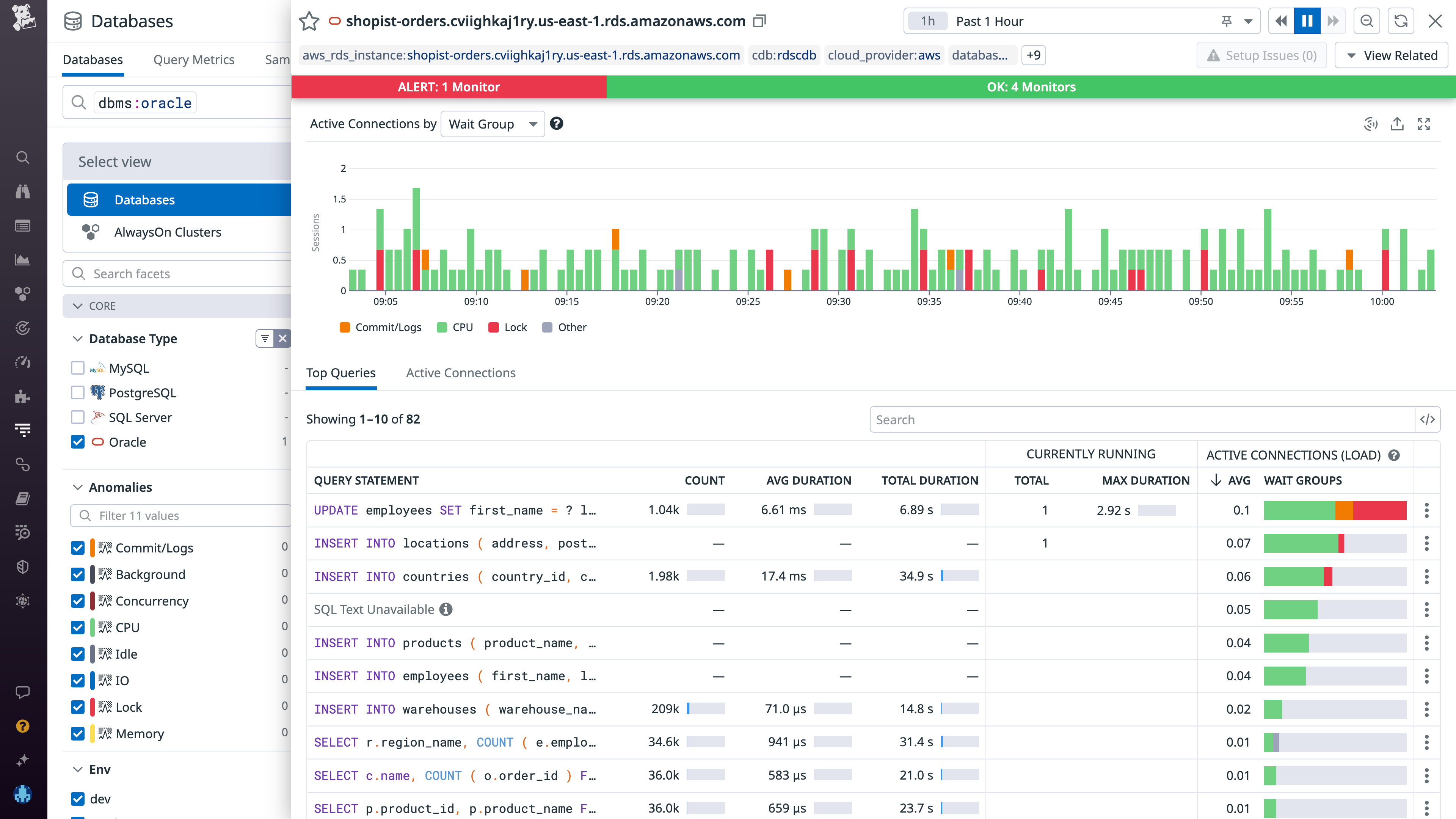
Task: Star the shopist-orders database as favorite
Action: 309,21
